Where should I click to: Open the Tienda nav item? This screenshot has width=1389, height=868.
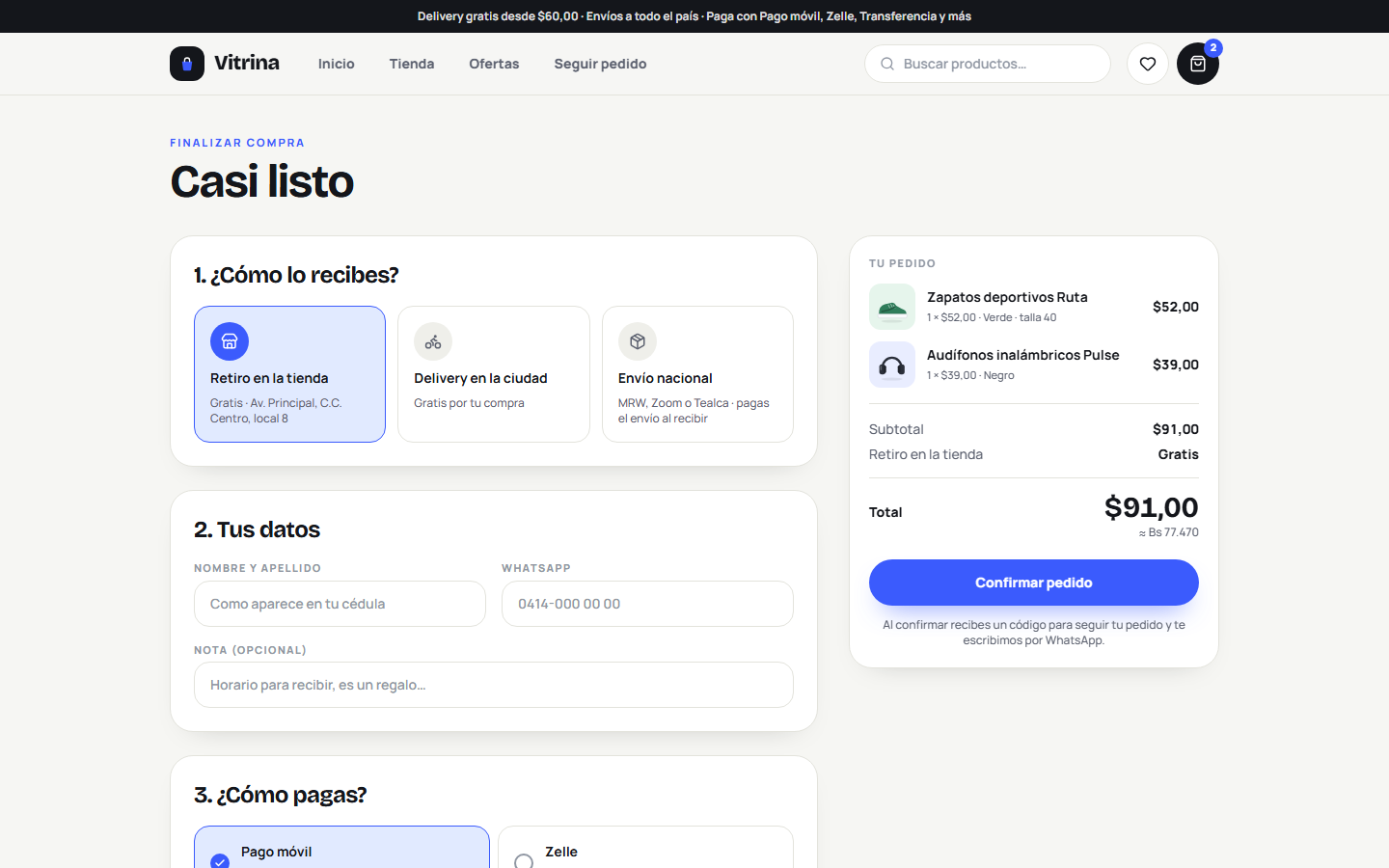click(x=412, y=64)
